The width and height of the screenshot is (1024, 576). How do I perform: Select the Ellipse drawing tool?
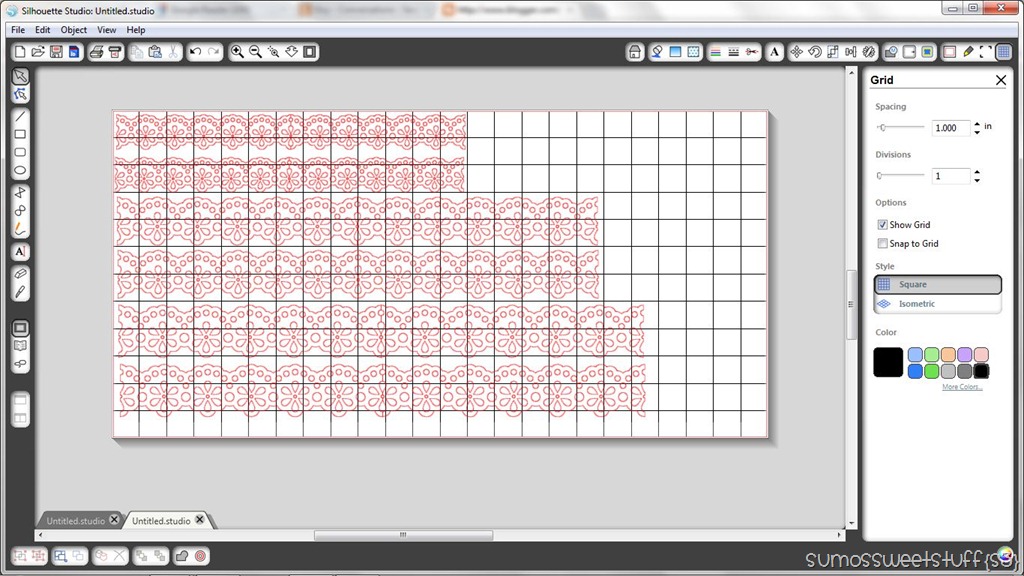click(20, 171)
